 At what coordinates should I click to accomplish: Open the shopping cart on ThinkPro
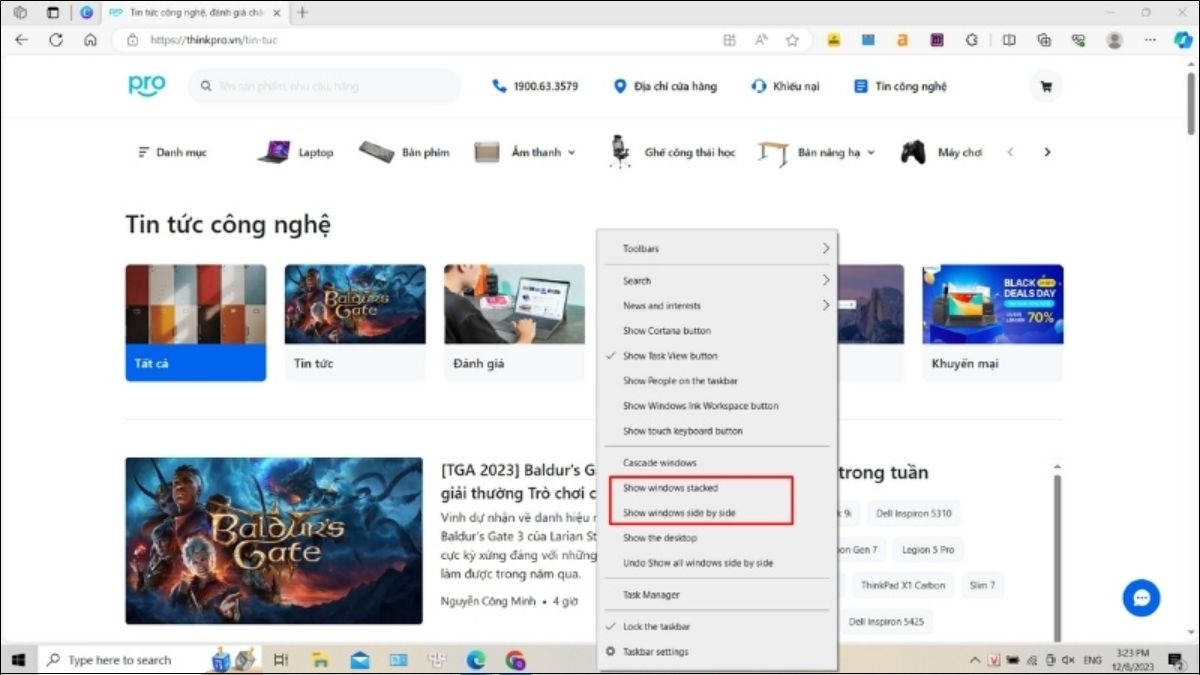coord(1046,86)
